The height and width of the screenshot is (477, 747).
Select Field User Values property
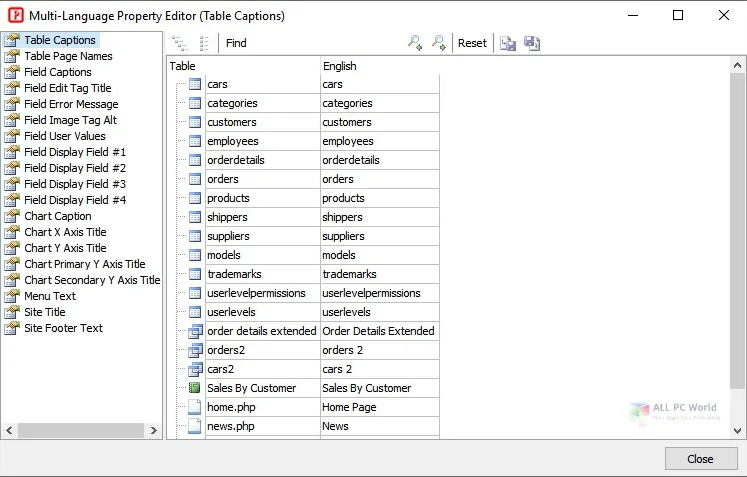pyautogui.click(x=65, y=136)
